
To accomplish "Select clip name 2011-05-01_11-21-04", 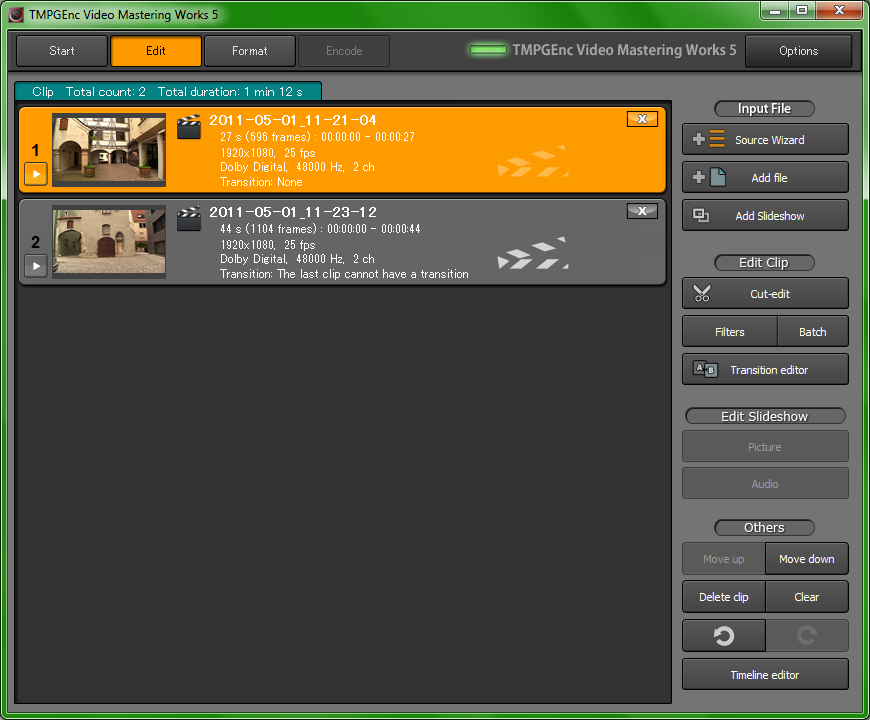I will (293, 120).
